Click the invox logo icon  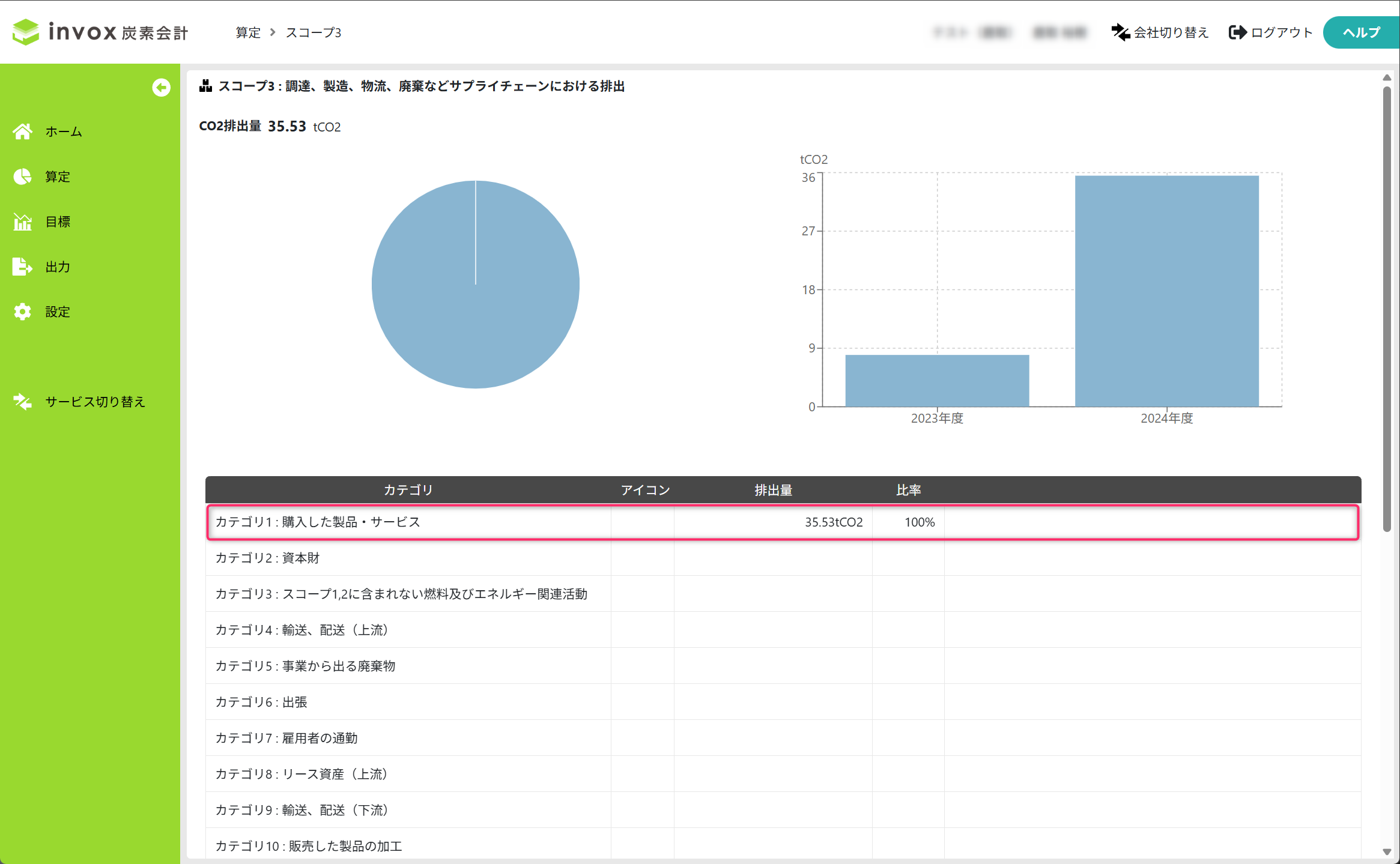click(x=26, y=32)
